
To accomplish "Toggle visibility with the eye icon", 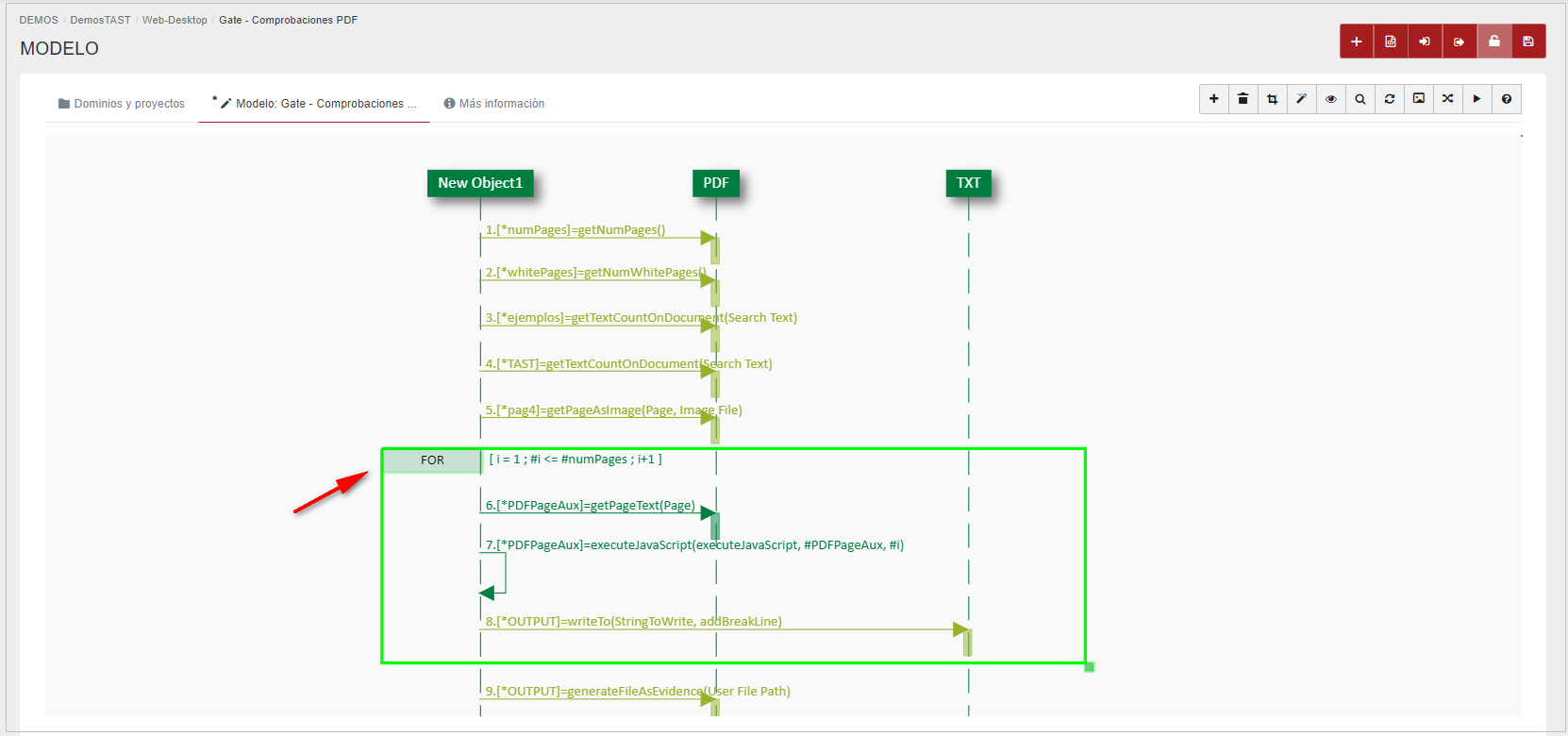I will (x=1331, y=99).
